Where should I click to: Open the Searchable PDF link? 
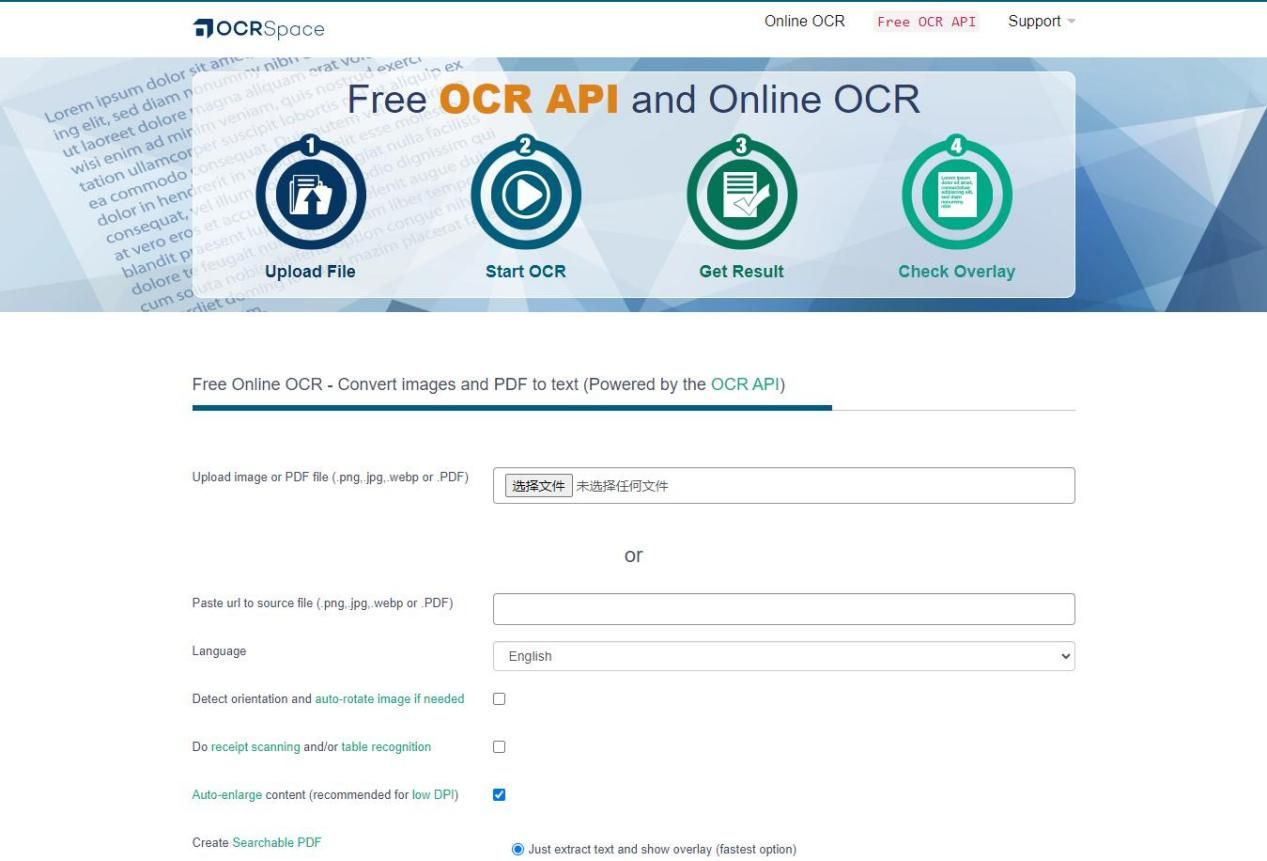point(277,843)
